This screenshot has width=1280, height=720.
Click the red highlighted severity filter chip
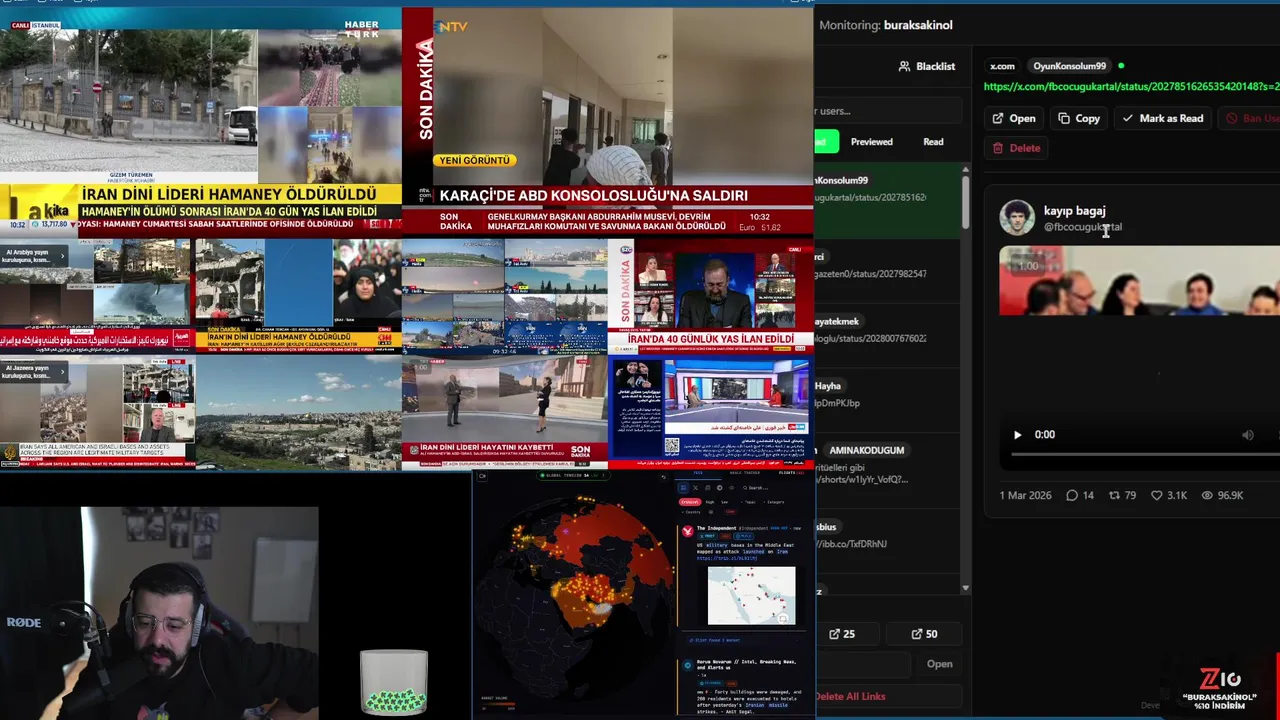pyautogui.click(x=690, y=502)
